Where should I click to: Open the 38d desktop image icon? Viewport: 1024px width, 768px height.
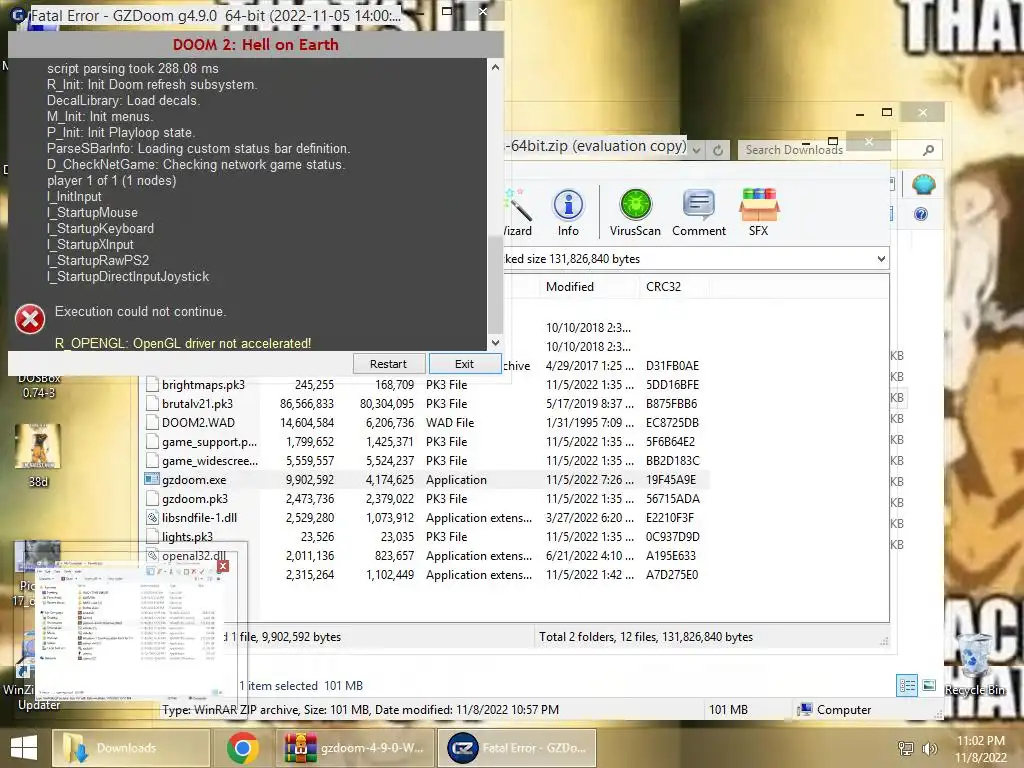38,455
